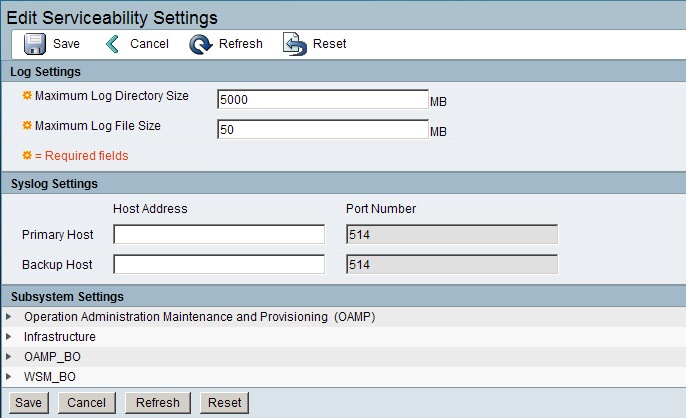Edit the Maximum Log Directory Size field
Screen dimensions: 686x418
pos(322,99)
